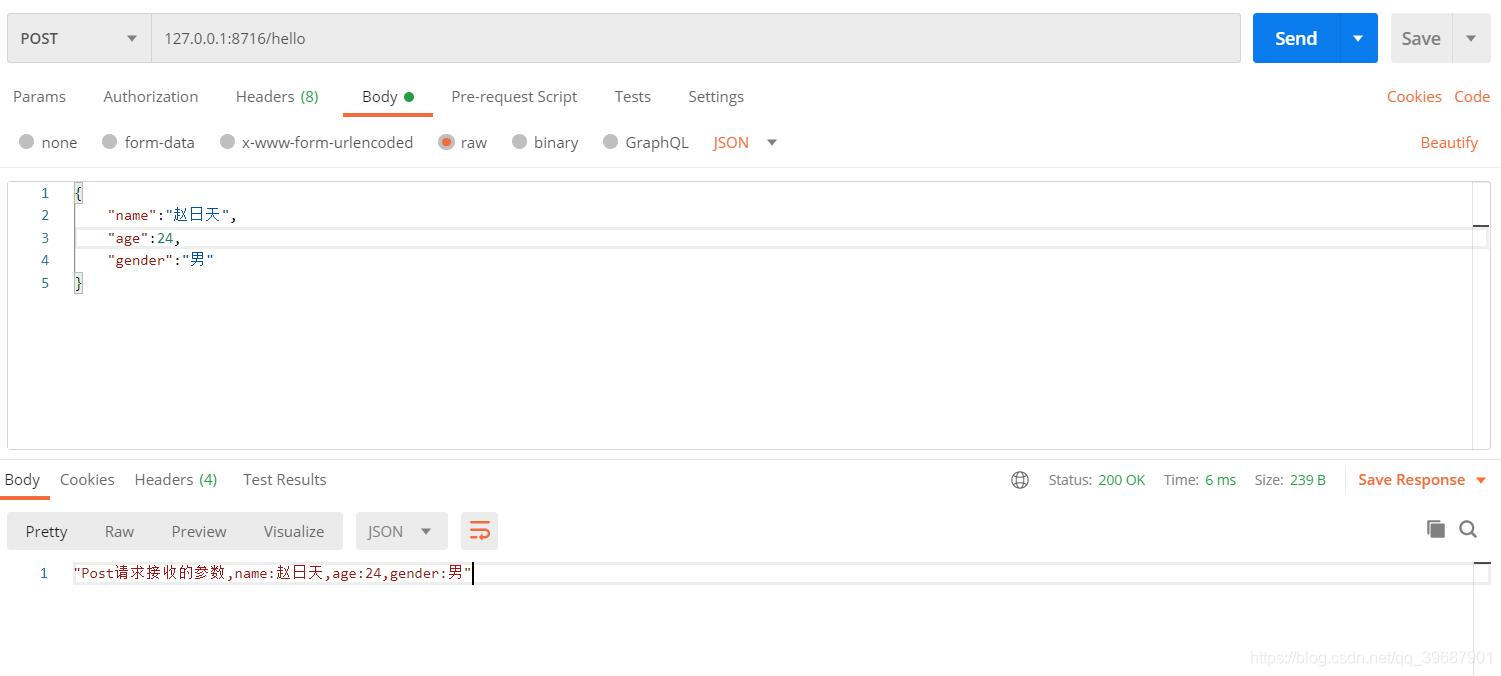
Task: Select the none body type radio
Action: coord(26,142)
